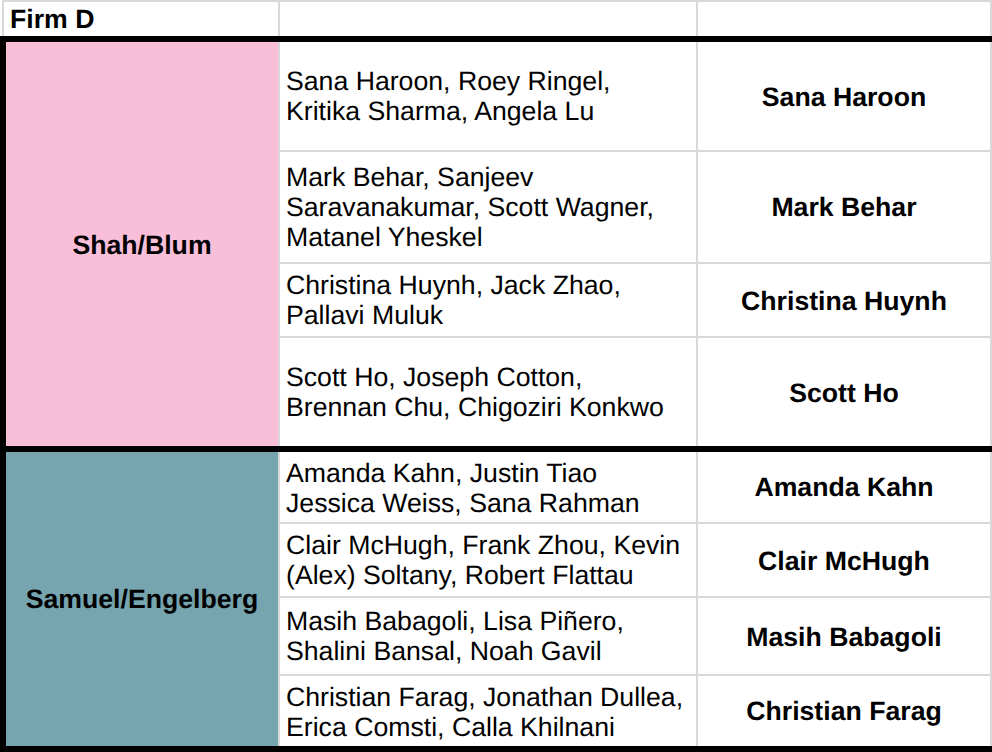The height and width of the screenshot is (752, 992).
Task: Select the cell listing Sana Haroon, Roey Ringel
Action: click(488, 97)
